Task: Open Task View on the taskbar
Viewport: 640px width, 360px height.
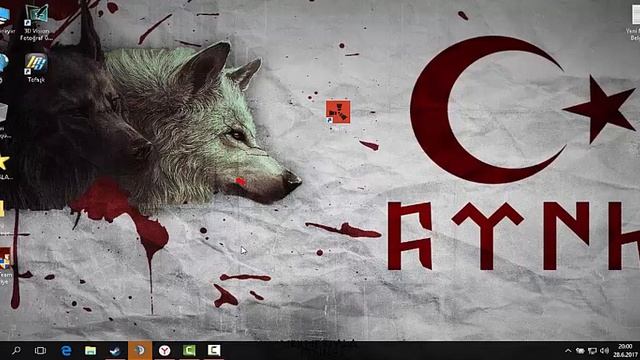Action: [40, 350]
